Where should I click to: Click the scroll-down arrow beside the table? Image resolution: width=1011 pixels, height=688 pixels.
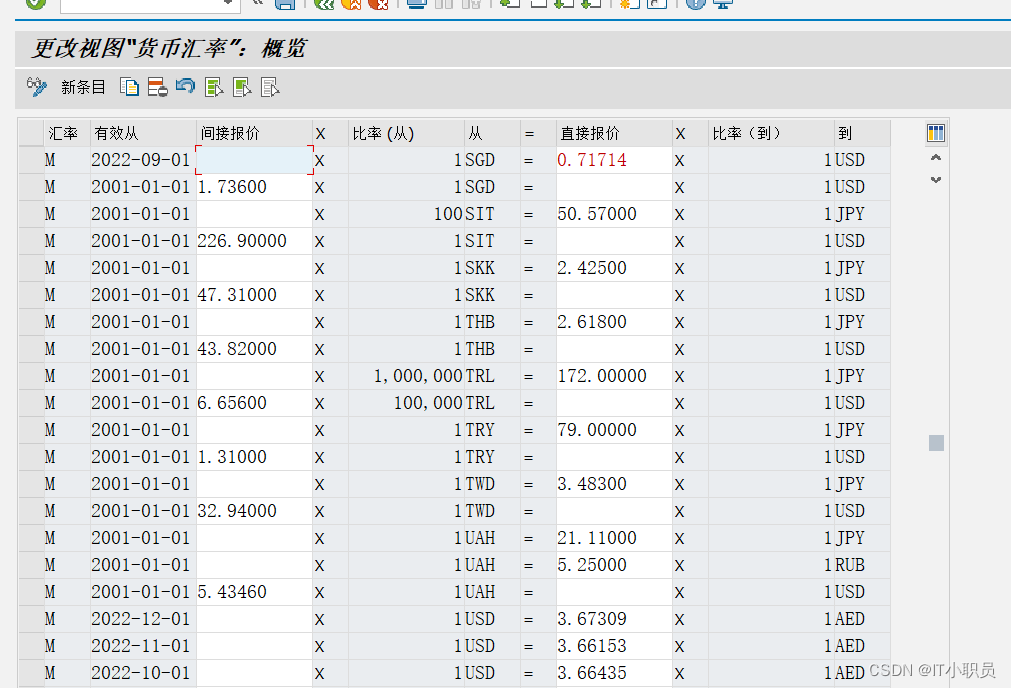point(936,180)
